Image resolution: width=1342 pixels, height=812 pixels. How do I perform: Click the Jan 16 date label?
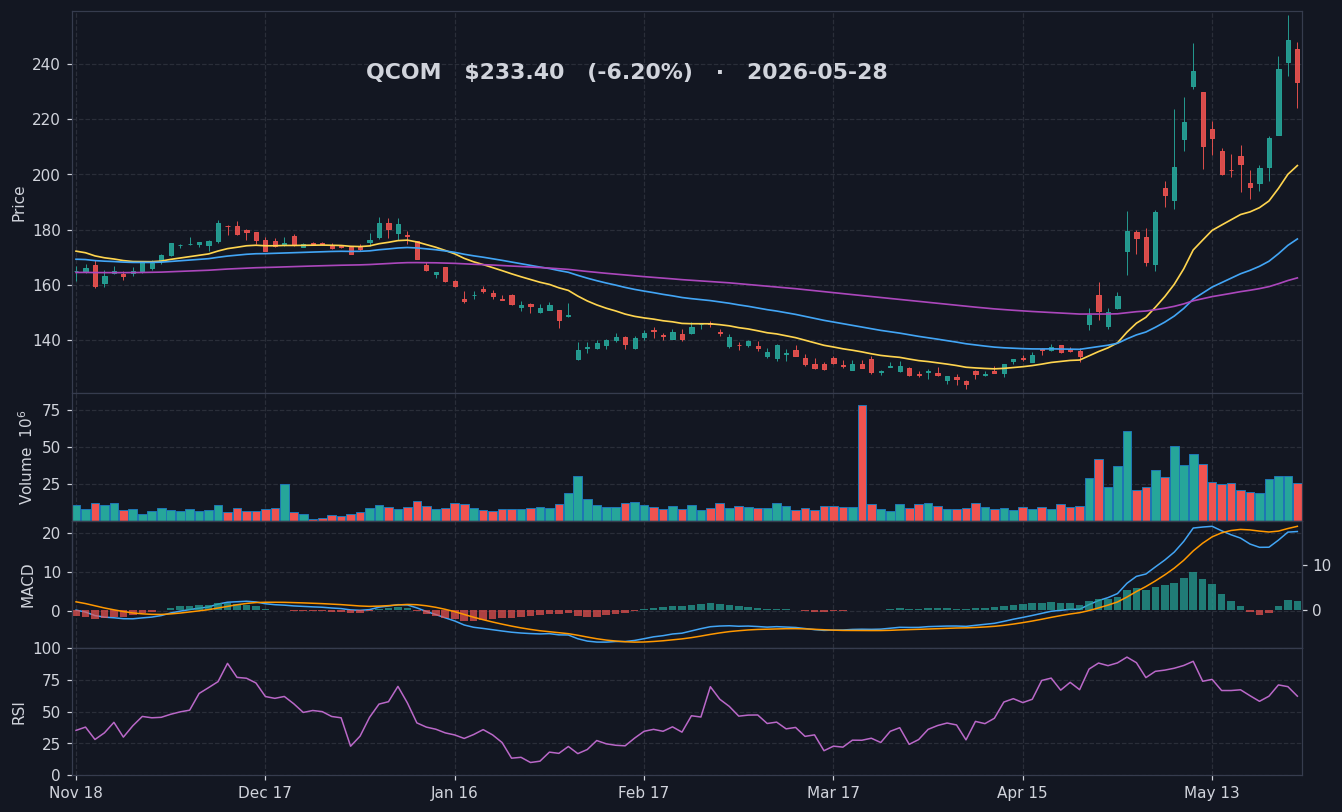click(455, 793)
